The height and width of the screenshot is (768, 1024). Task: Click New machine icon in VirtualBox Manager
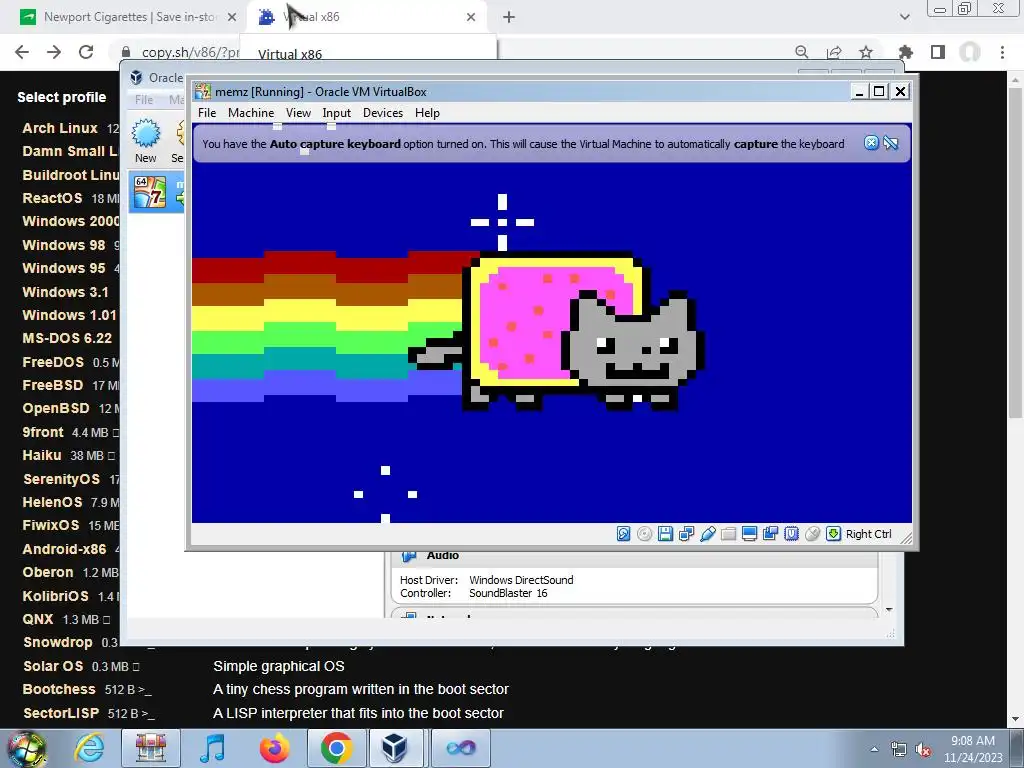tap(146, 141)
